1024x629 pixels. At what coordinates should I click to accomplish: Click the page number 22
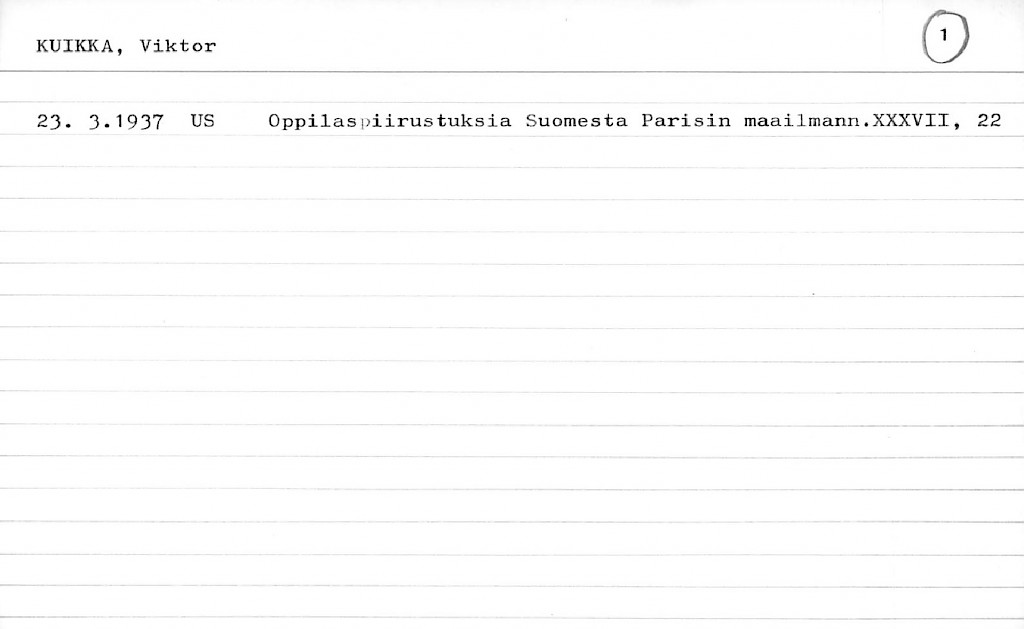989,122
